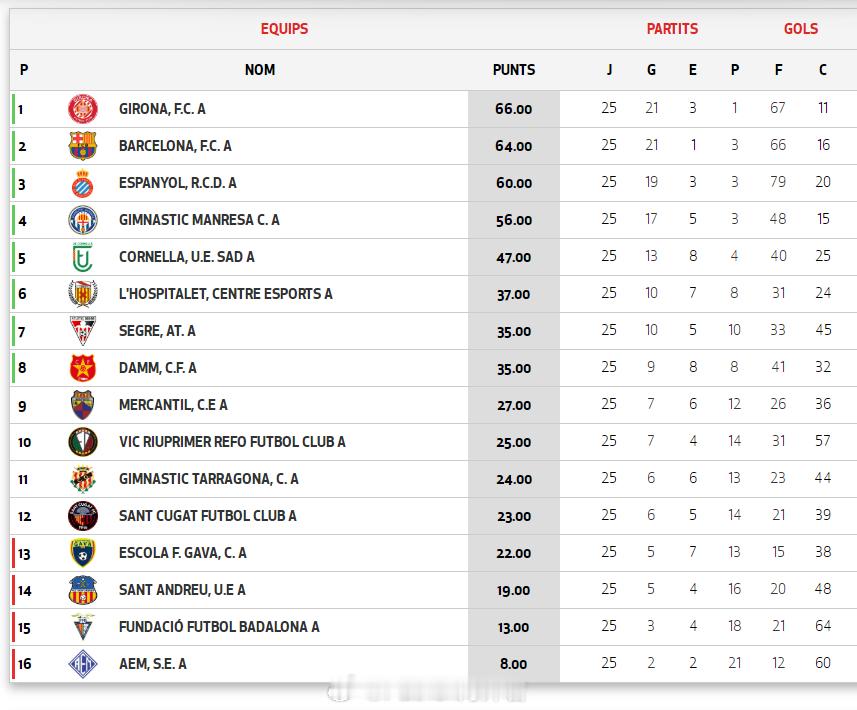Click the NOM column header

(x=260, y=70)
